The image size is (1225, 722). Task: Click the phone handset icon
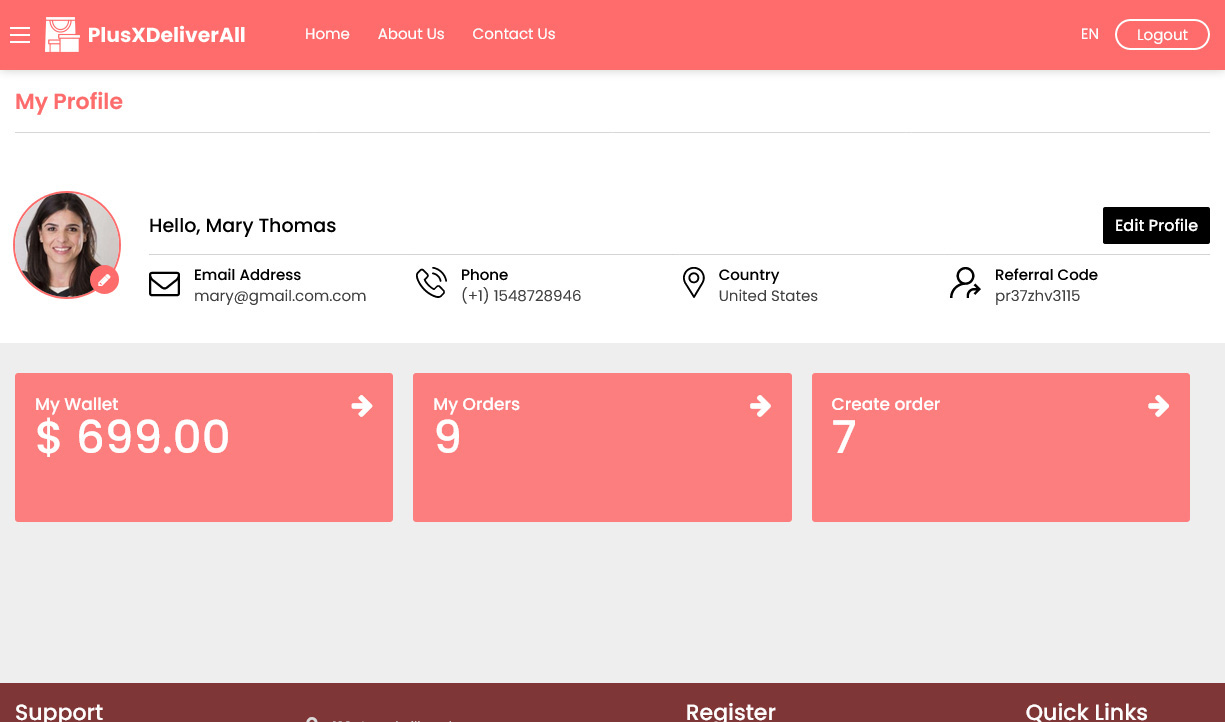(431, 283)
